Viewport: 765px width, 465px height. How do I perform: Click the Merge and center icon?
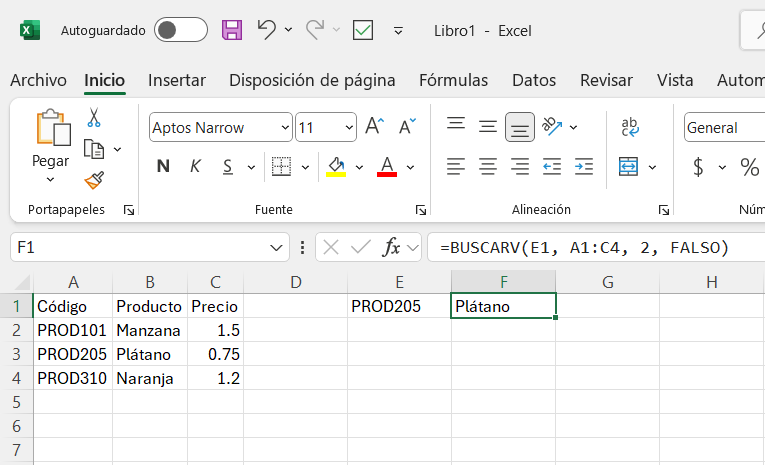628,166
